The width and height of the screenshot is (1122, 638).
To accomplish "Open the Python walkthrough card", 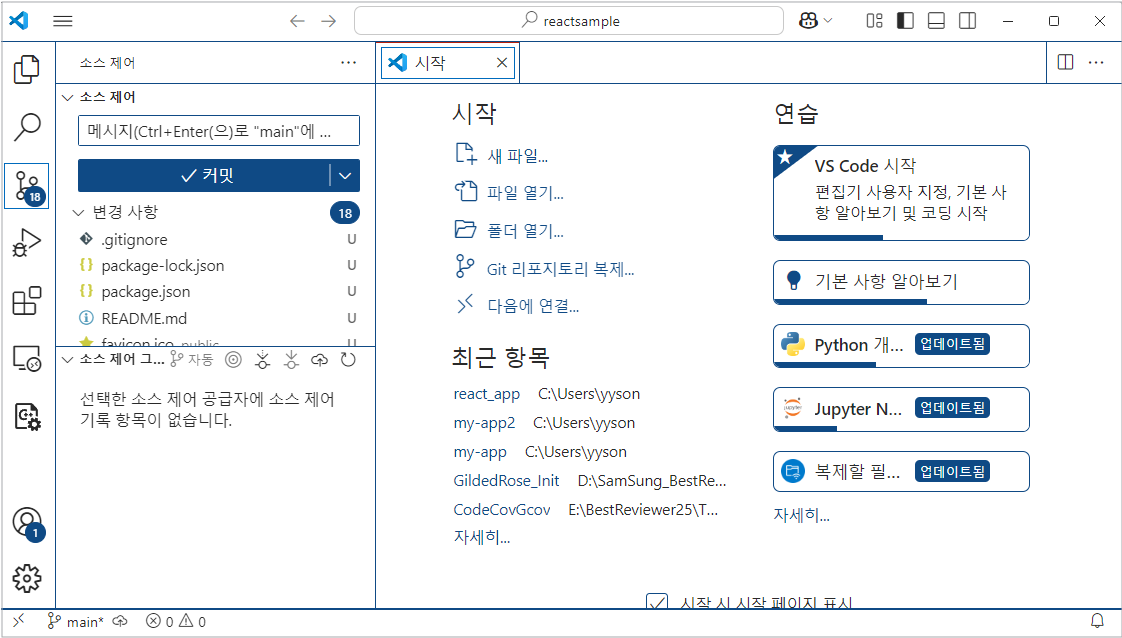I will [x=901, y=345].
